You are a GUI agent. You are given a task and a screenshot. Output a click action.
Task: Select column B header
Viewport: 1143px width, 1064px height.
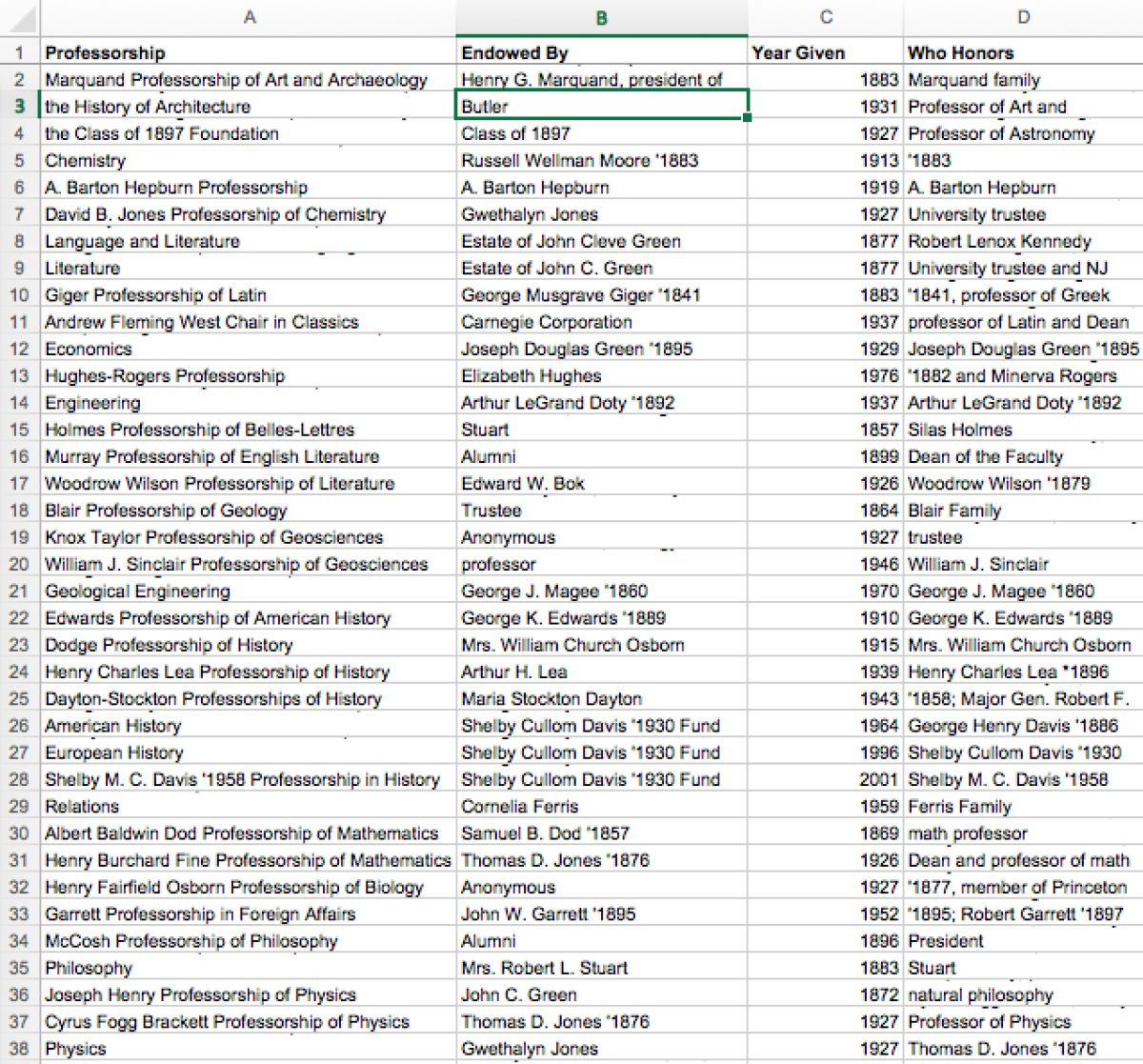coord(602,17)
